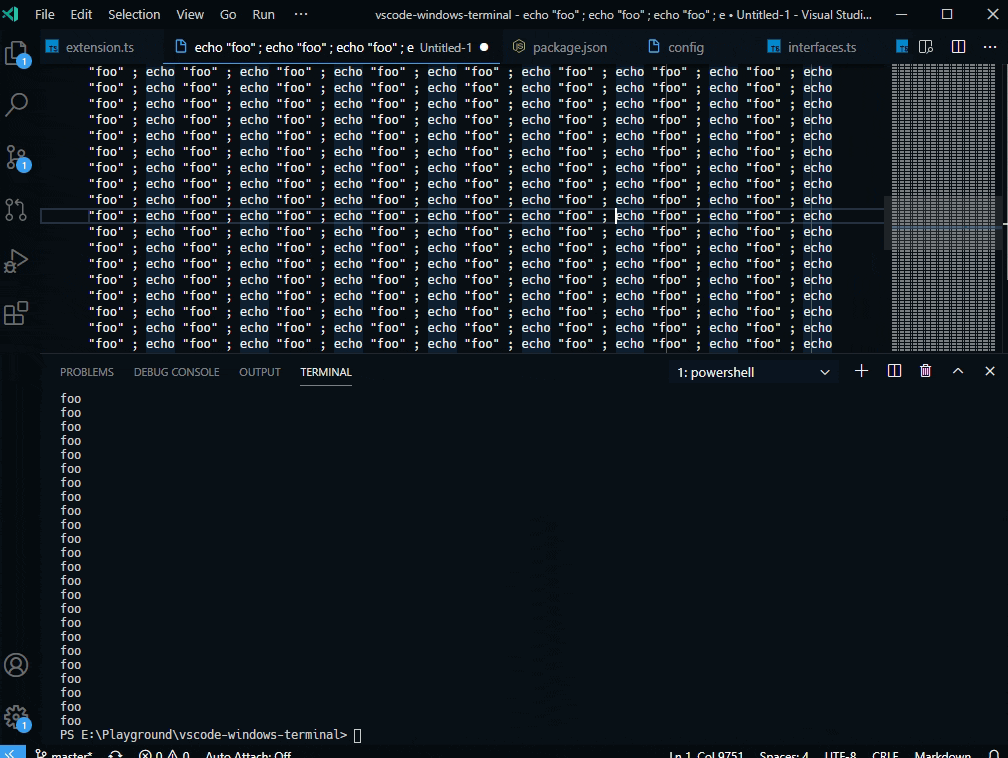1008x758 pixels.
Task: Switch to the DEBUG CONSOLE panel tab
Action: tap(176, 372)
